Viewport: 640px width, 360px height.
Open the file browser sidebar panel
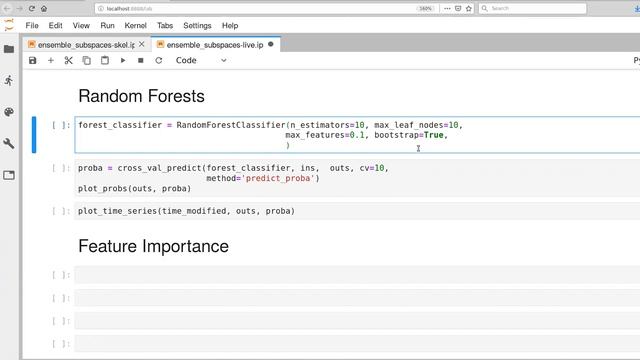point(9,49)
